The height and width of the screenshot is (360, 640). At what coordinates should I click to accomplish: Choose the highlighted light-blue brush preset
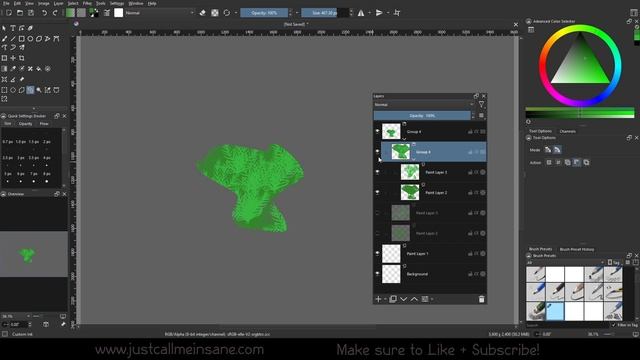(x=555, y=311)
